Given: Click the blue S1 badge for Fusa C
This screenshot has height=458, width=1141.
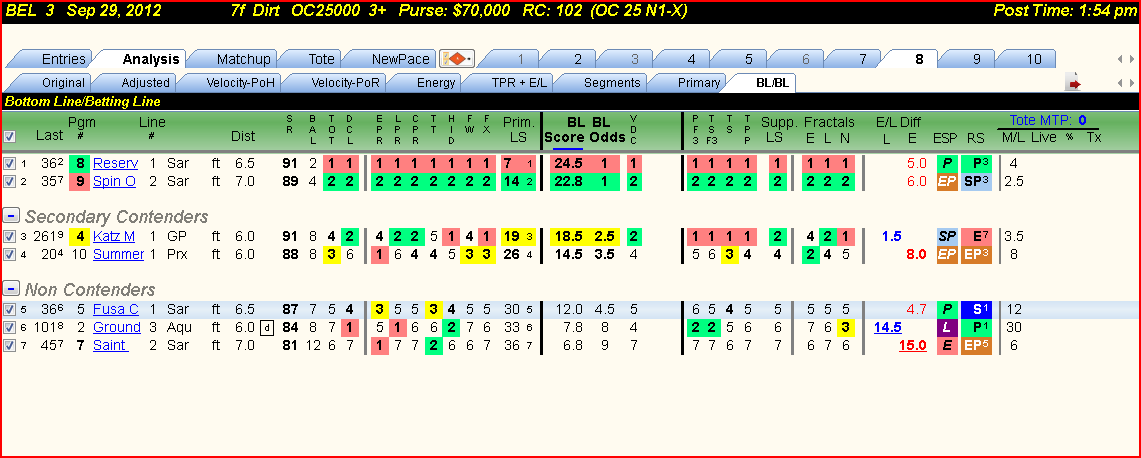Looking at the screenshot, I should 975,309.
